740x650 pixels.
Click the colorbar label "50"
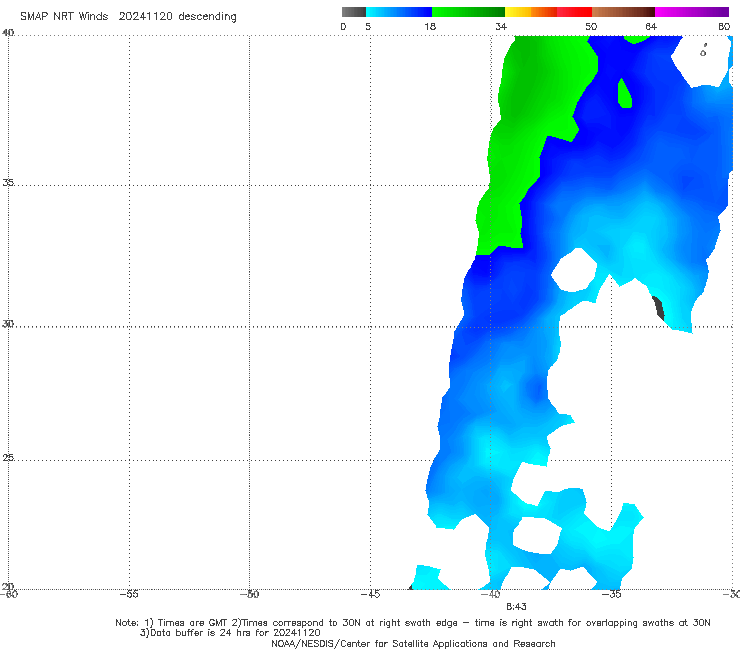[591, 26]
